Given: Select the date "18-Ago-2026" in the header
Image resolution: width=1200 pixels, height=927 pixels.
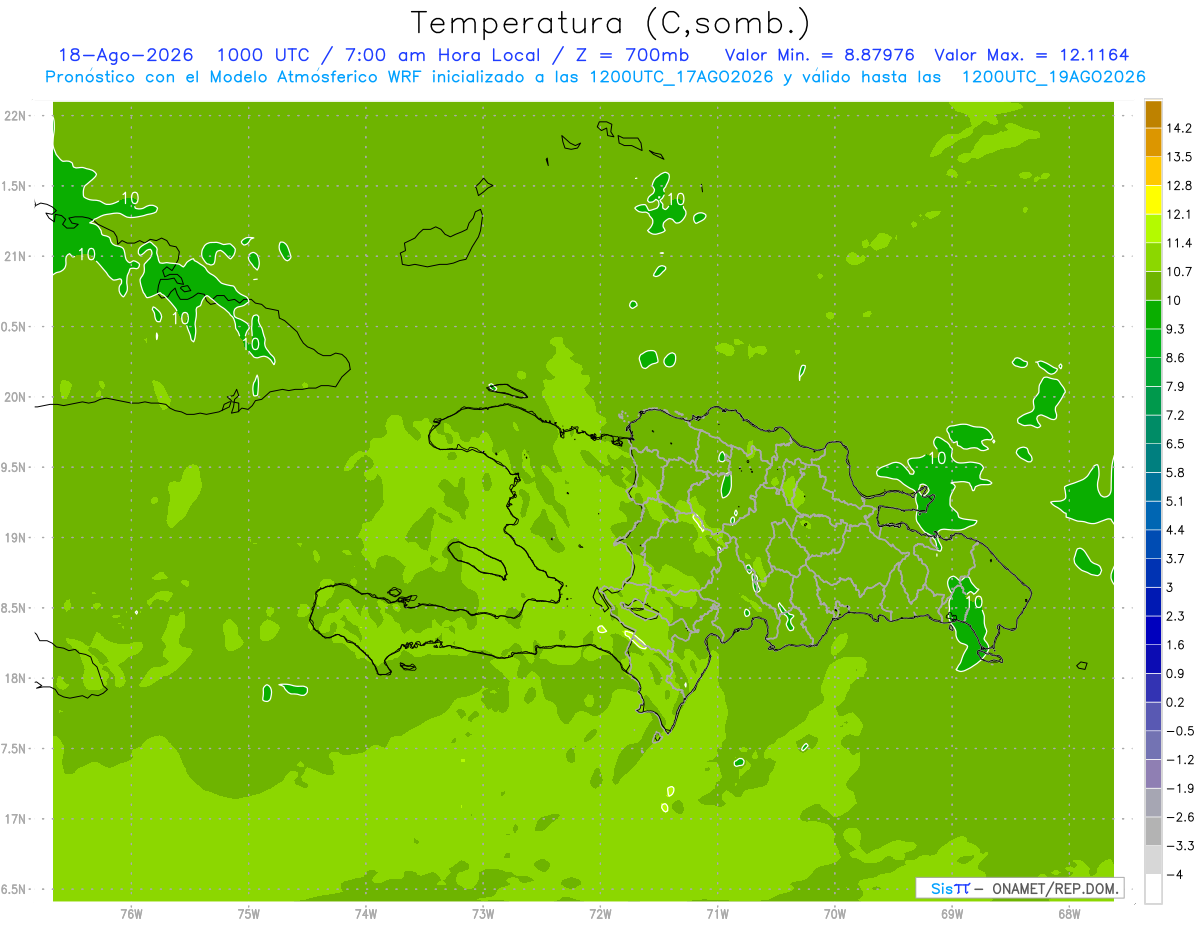Looking at the screenshot, I should click(126, 55).
